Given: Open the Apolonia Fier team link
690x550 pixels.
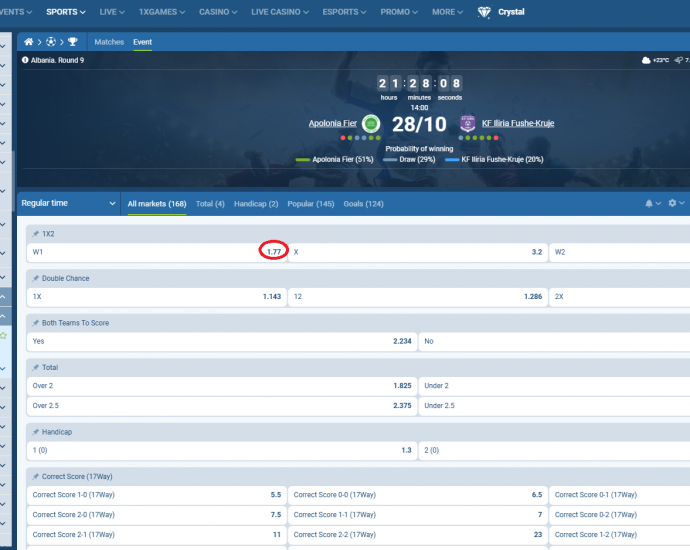Looking at the screenshot, I should (333, 123).
